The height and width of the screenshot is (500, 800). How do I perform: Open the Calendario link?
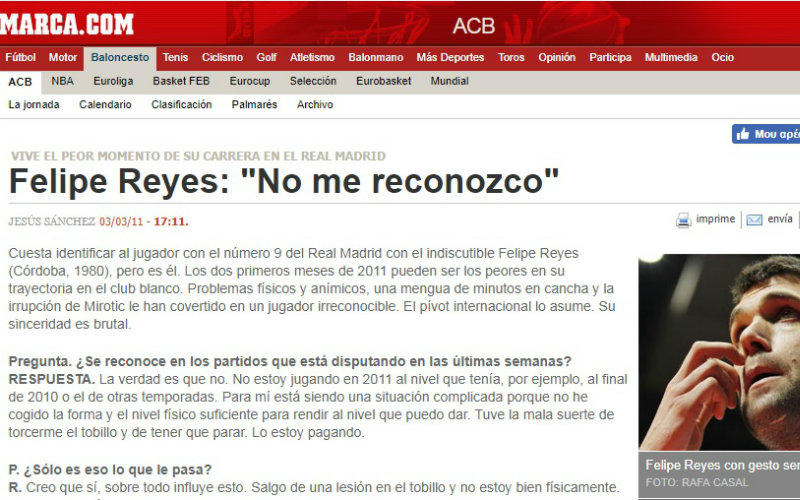[105, 104]
